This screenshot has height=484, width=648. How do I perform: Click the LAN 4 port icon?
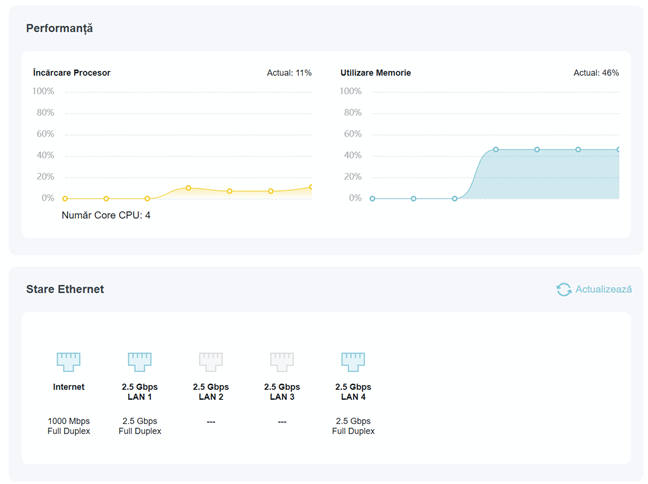[353, 361]
